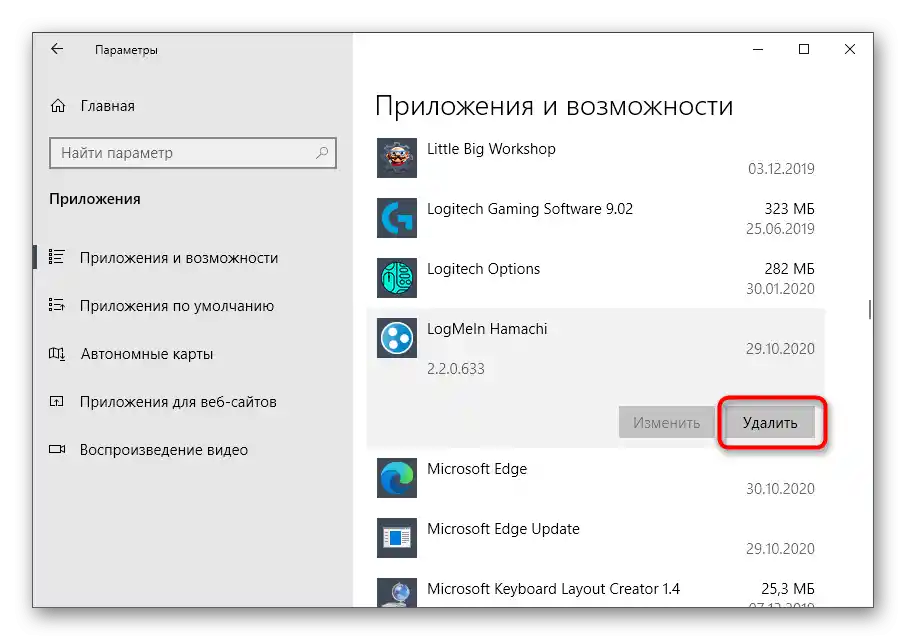
Task: Click the Приложения и возможности list icon
Action: 57,257
